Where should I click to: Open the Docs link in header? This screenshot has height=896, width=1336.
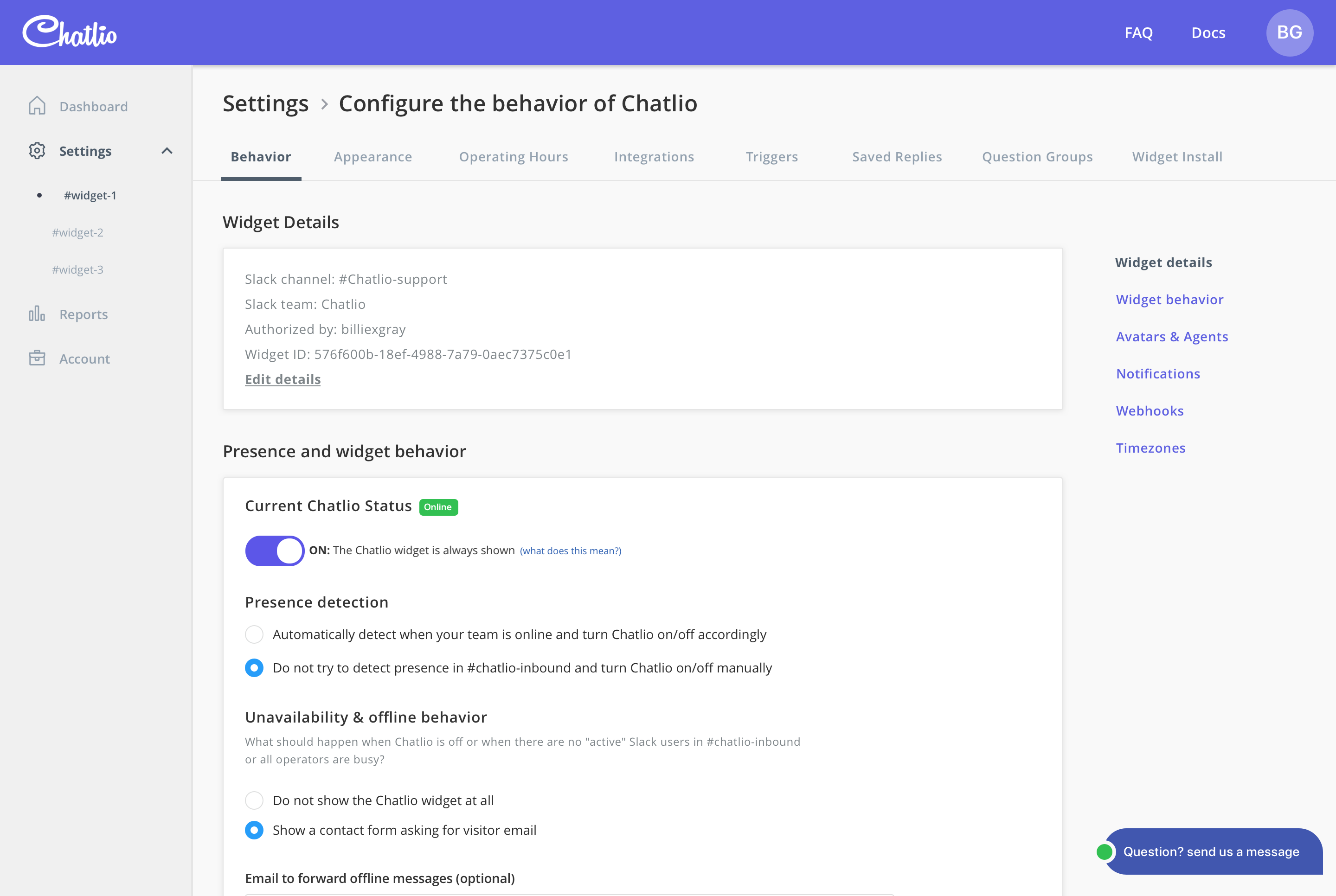click(x=1208, y=32)
